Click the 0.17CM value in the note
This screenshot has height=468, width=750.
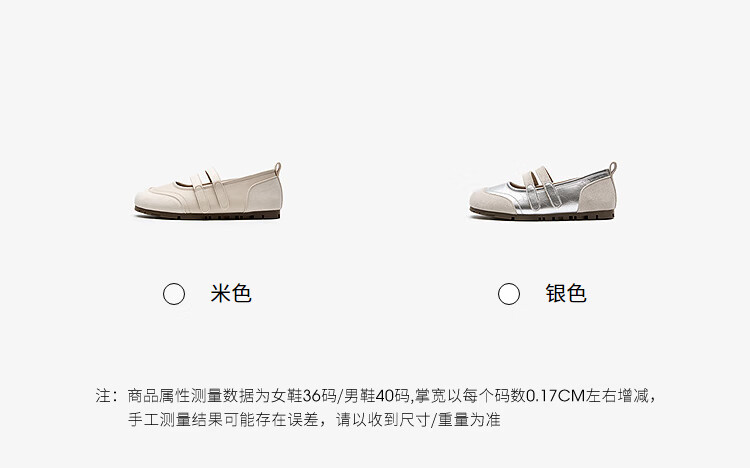pyautogui.click(x=556, y=396)
